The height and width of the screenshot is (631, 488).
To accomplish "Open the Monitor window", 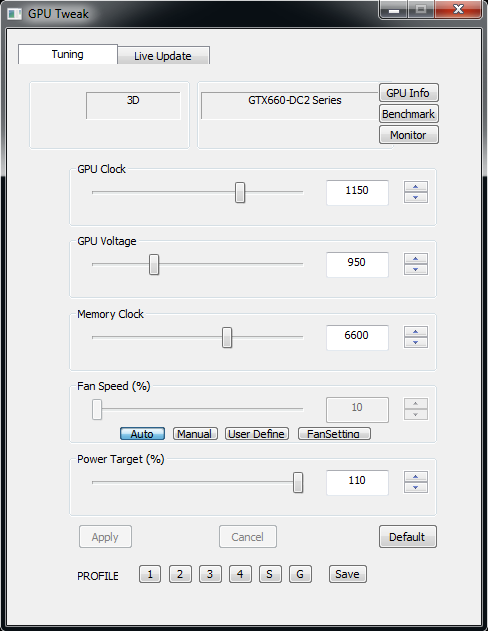I will (x=408, y=135).
